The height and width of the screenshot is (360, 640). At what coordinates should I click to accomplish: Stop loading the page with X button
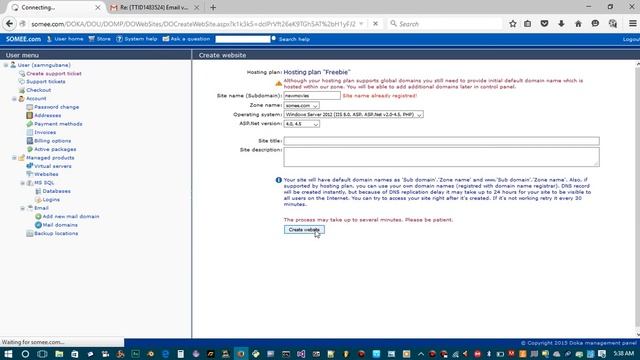[375, 24]
